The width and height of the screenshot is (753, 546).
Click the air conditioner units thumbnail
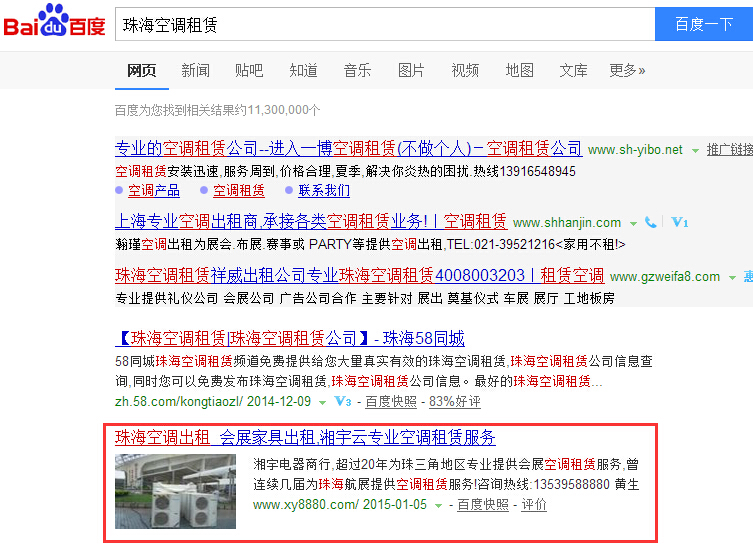(x=175, y=491)
